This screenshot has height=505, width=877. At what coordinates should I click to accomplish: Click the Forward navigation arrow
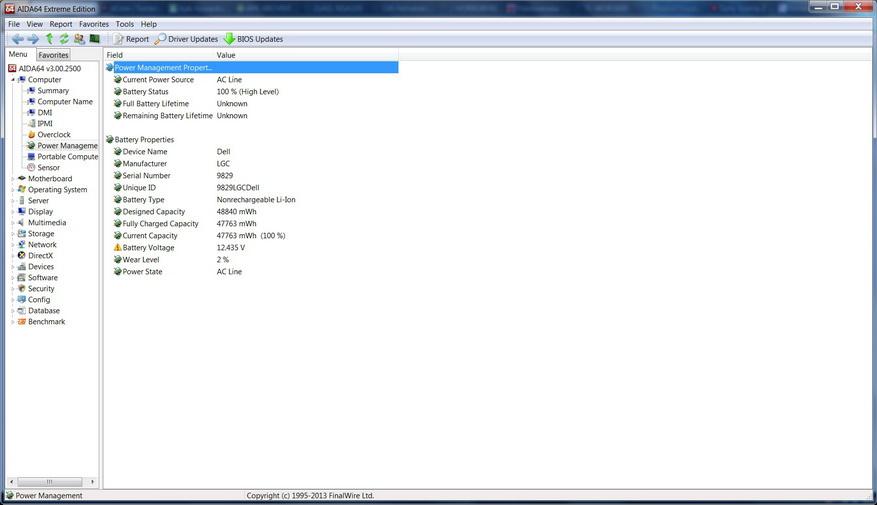tap(33, 39)
